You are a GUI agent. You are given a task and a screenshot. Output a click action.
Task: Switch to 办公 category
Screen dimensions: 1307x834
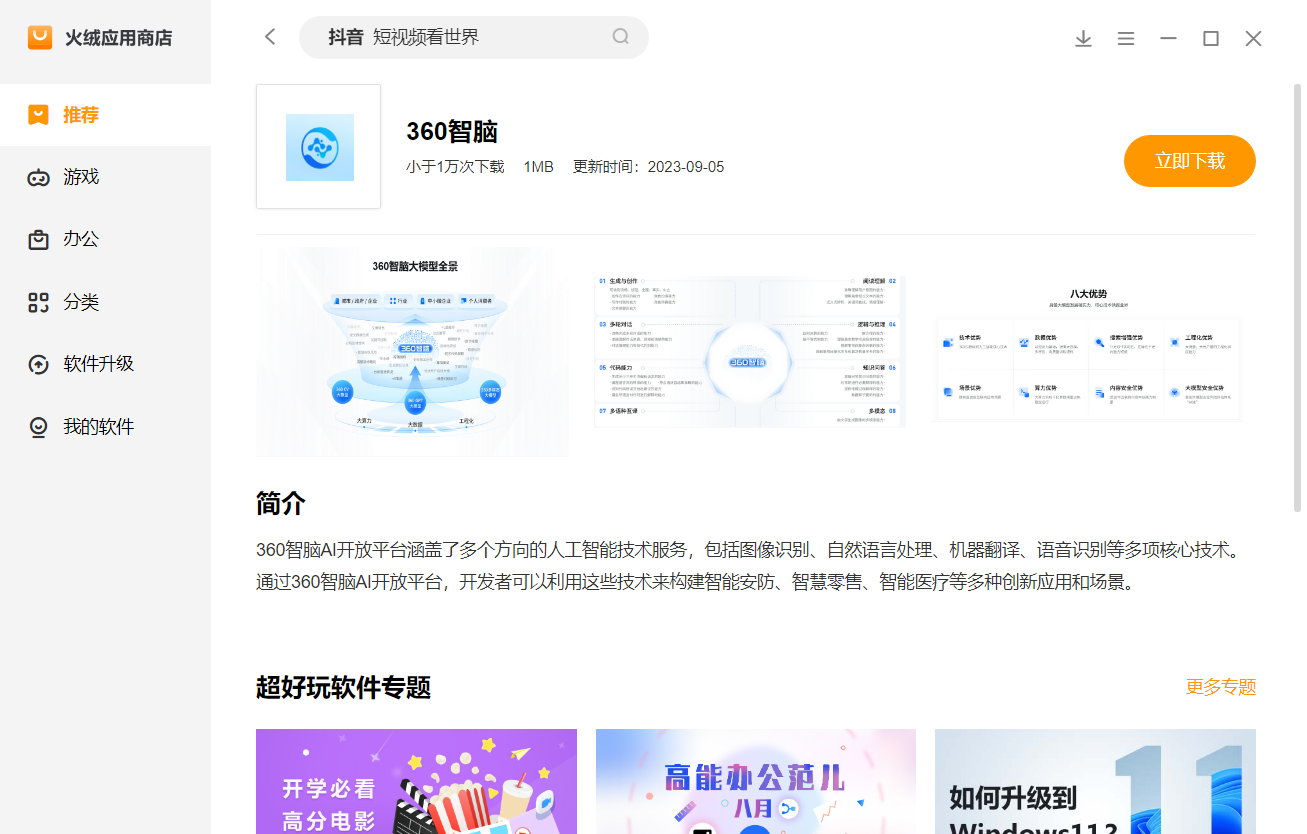coord(105,240)
